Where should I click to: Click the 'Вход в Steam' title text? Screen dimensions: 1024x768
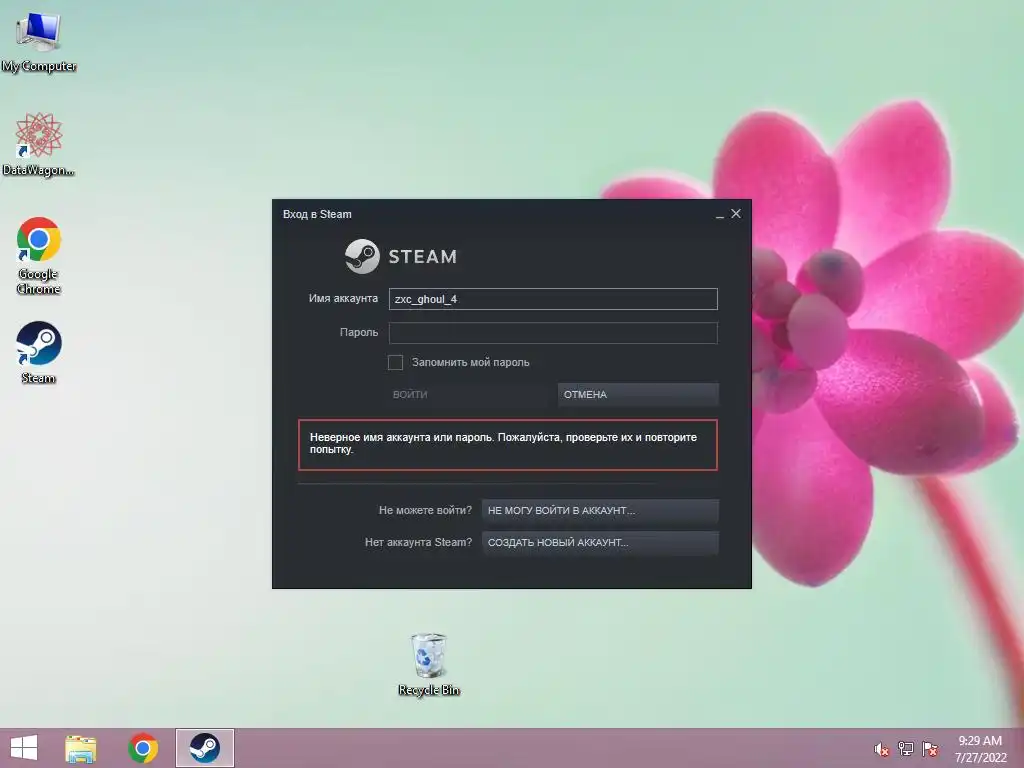pyautogui.click(x=317, y=214)
